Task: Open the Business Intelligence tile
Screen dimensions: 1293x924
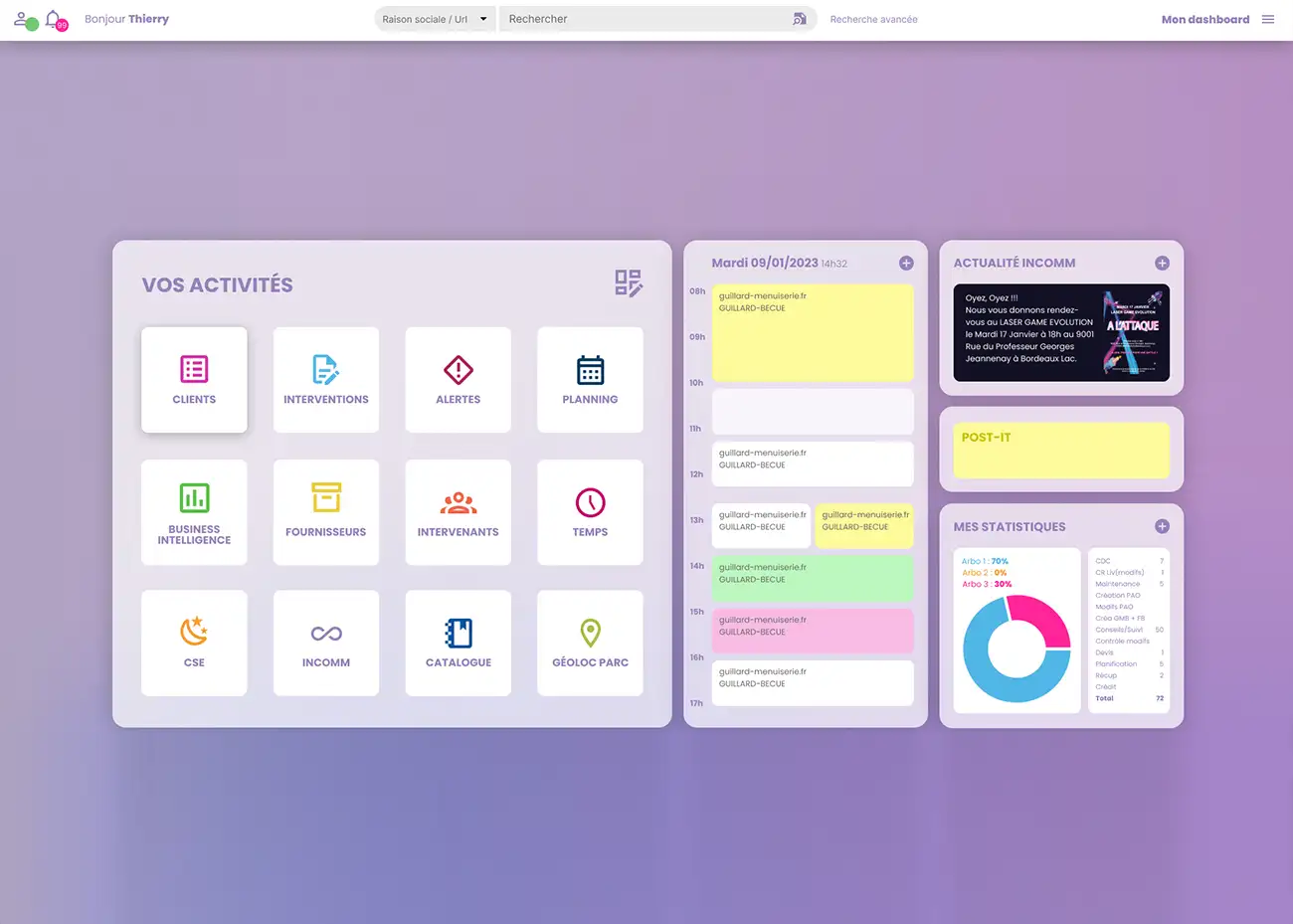Action: coord(194,512)
